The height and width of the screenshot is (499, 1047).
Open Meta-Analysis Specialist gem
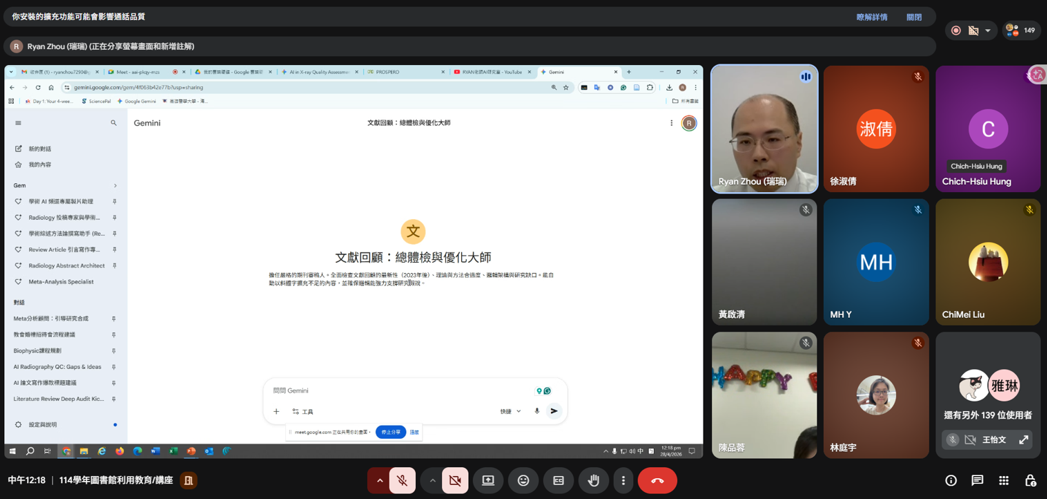click(61, 281)
